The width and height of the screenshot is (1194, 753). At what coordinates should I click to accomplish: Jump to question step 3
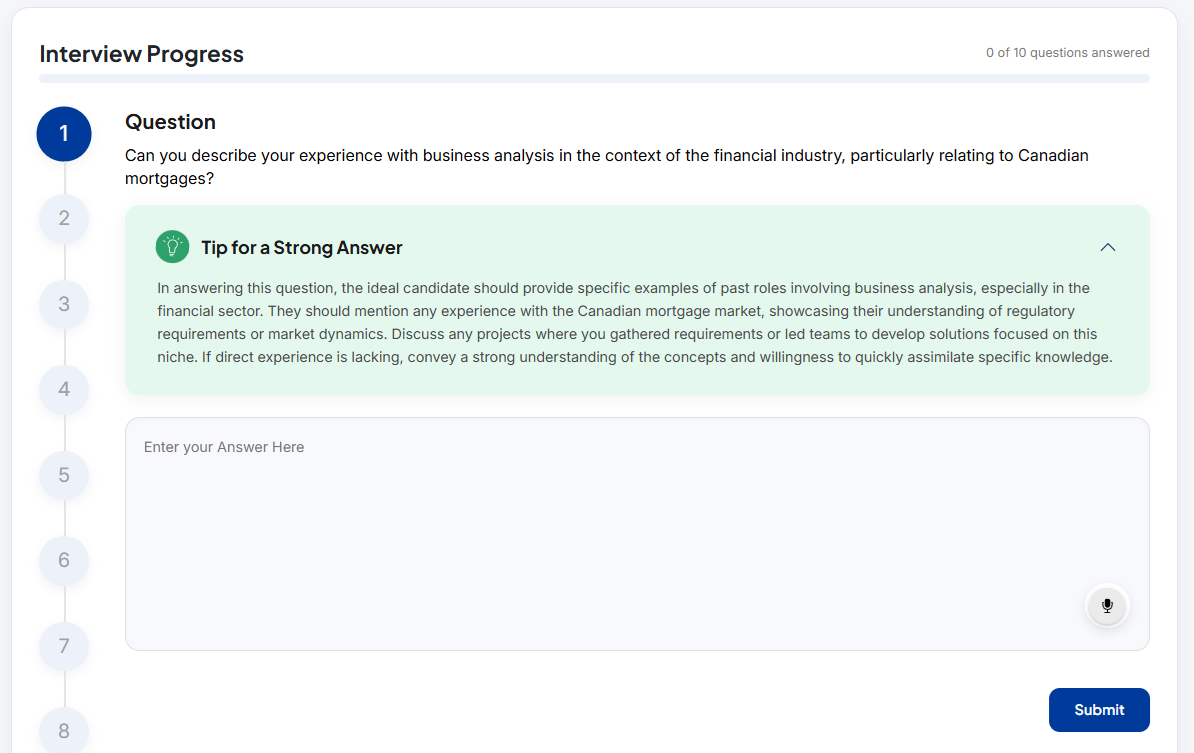point(64,304)
